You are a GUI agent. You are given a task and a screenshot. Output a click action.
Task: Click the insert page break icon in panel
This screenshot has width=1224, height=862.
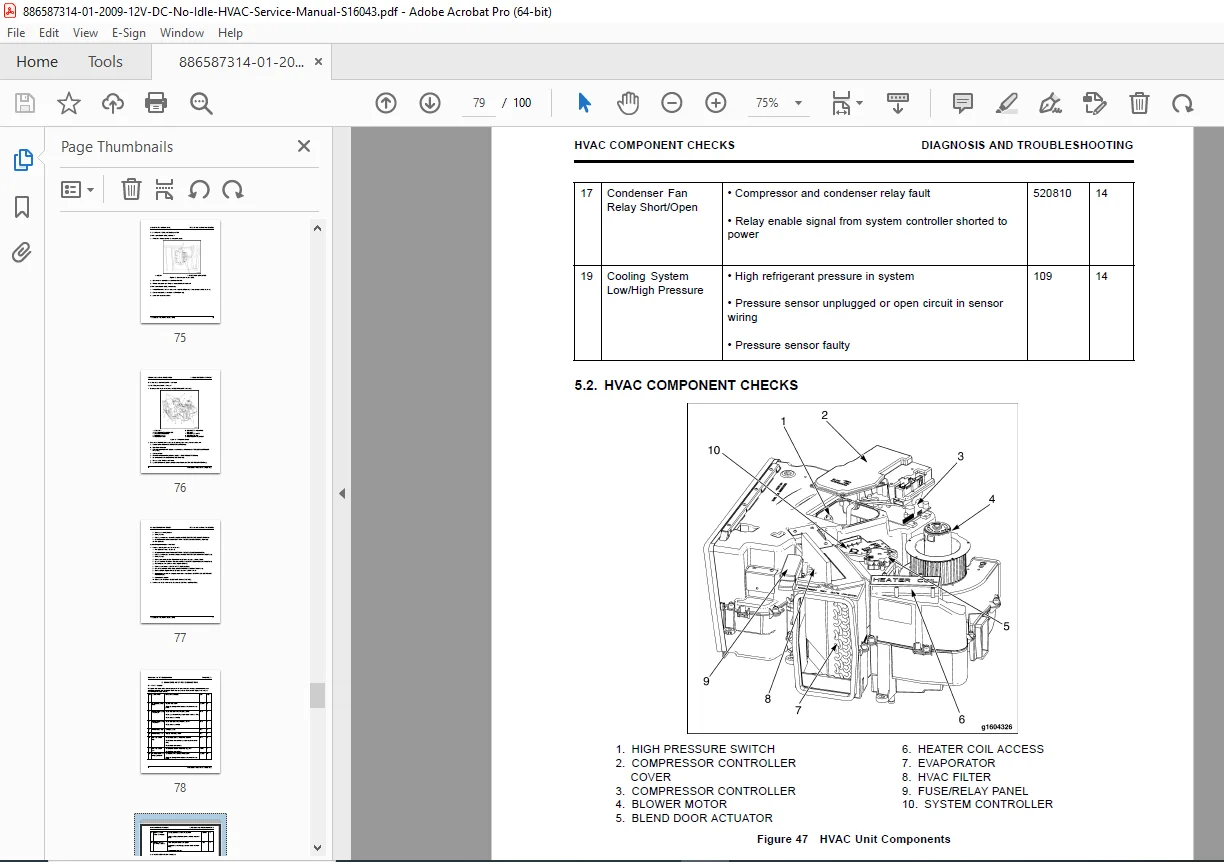165,190
